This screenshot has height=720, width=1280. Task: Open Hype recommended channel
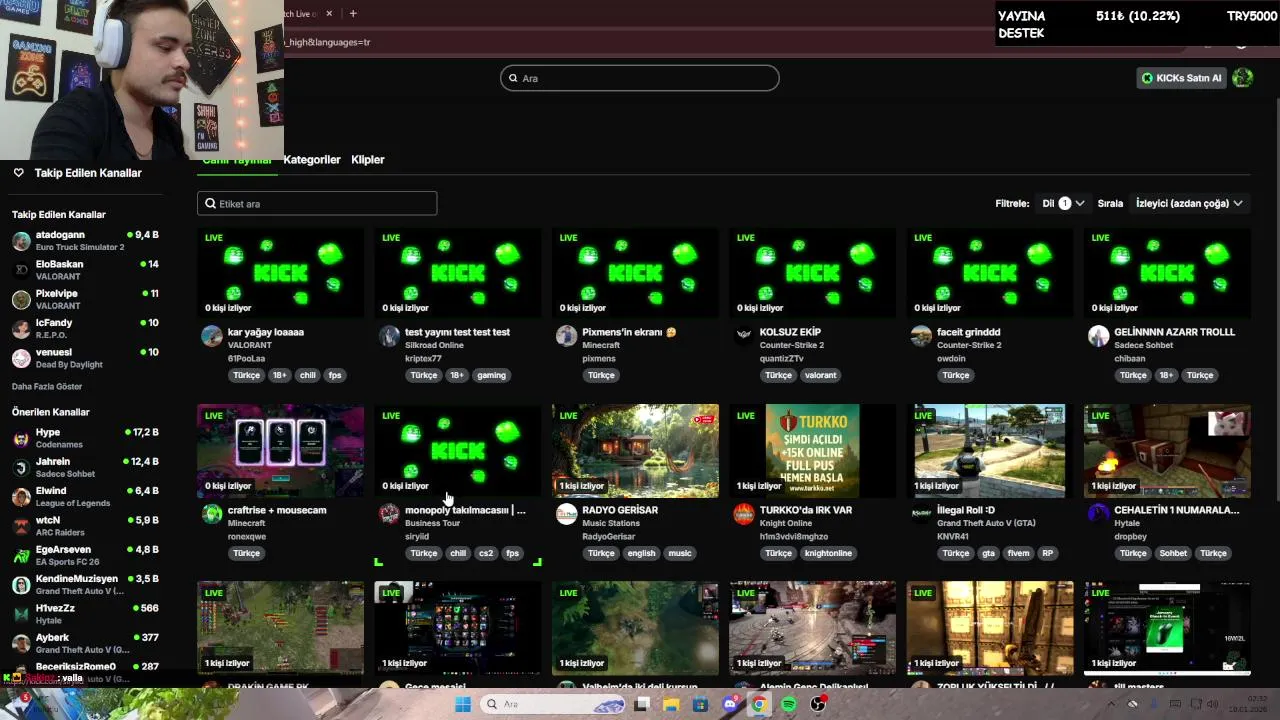(85, 438)
